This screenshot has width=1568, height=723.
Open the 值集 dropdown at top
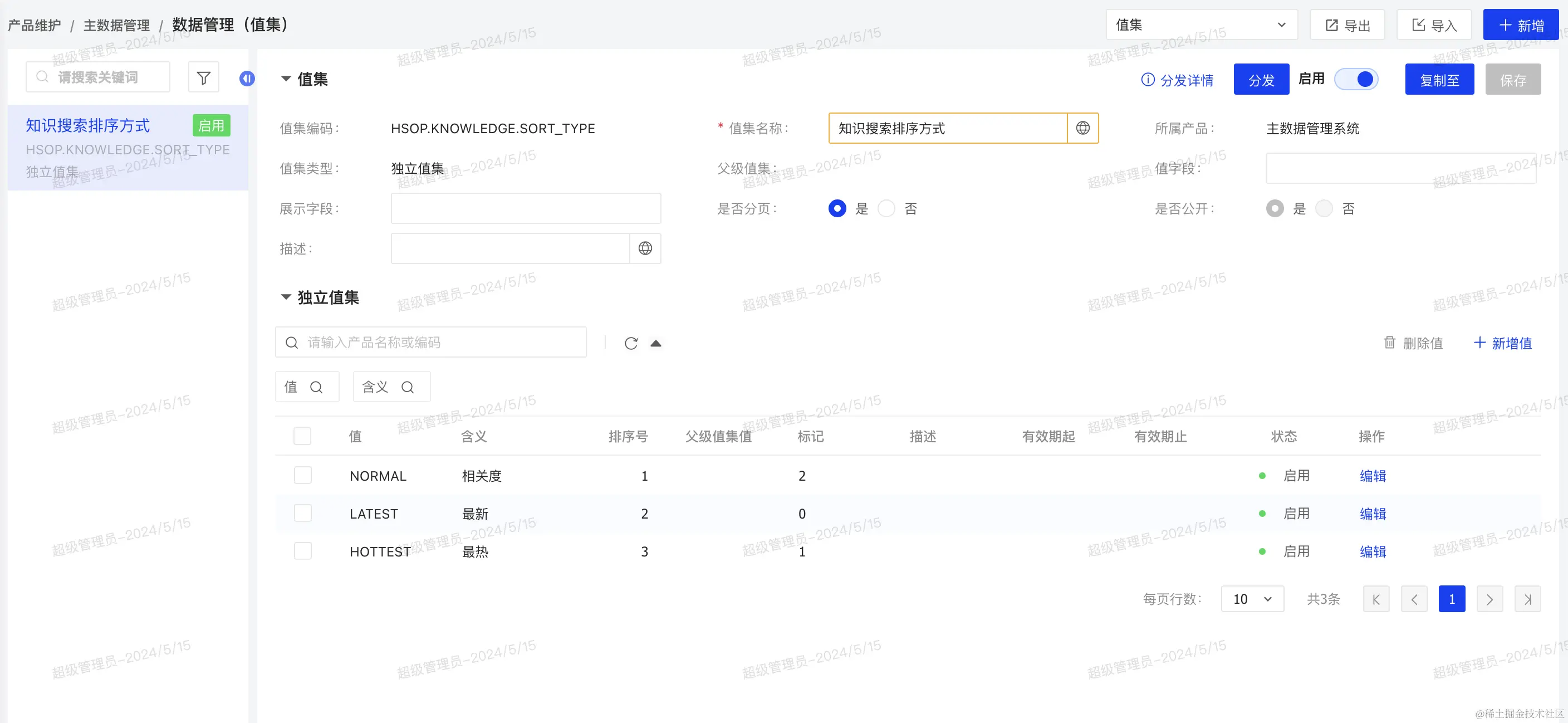(1201, 25)
